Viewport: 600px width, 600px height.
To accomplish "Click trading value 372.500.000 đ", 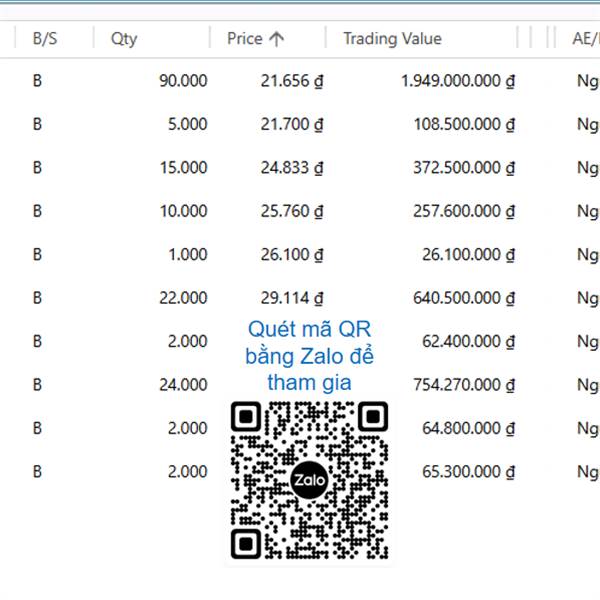I will point(464,168).
